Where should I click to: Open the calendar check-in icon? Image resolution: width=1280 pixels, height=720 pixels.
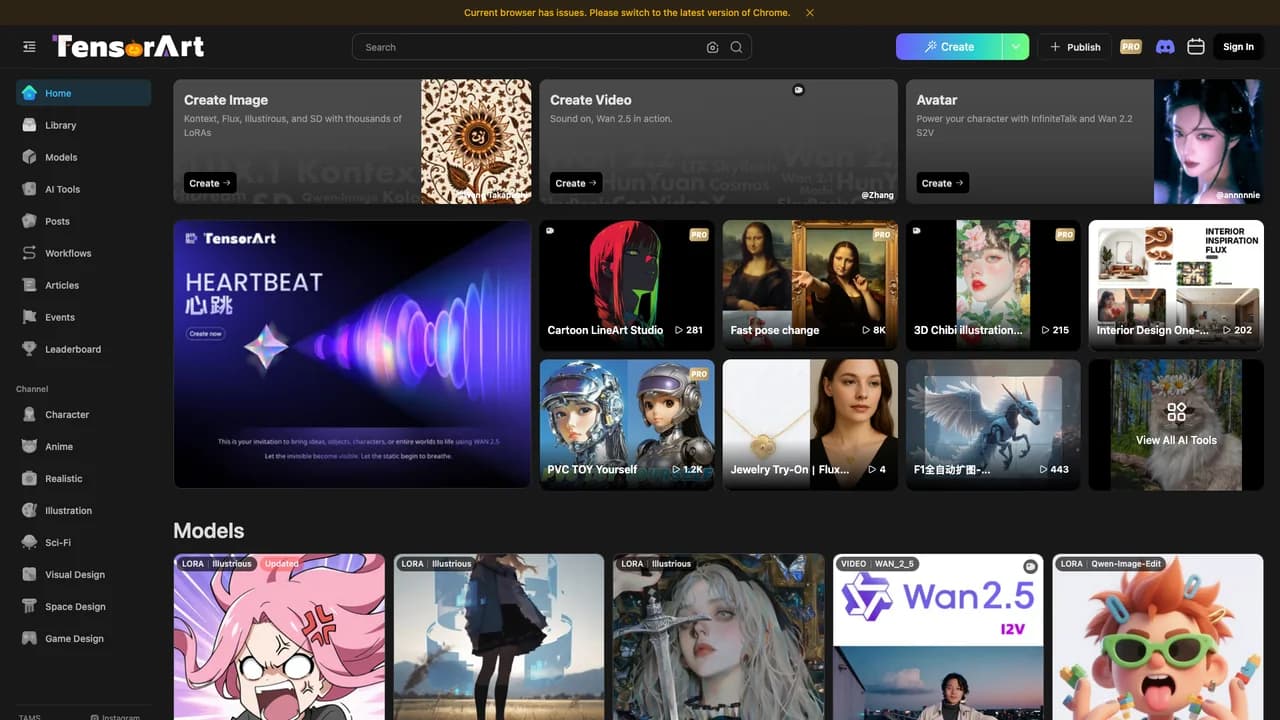coord(1195,47)
